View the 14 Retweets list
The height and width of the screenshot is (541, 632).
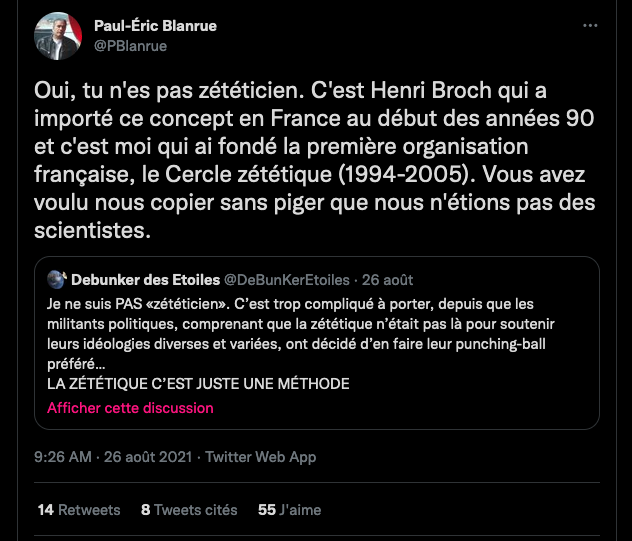click(78, 509)
